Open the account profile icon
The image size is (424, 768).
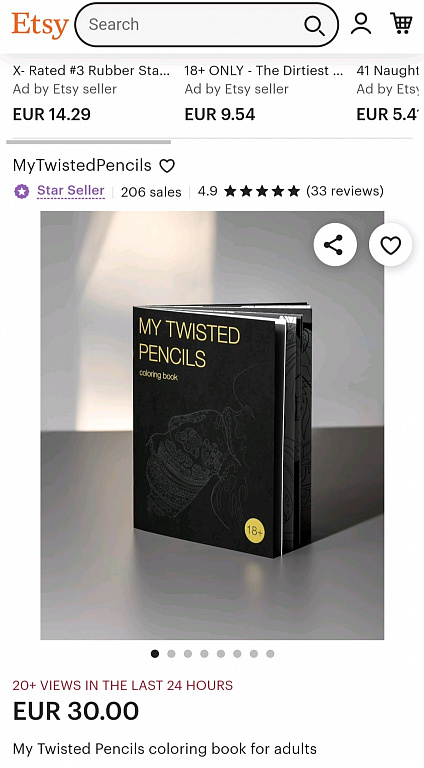point(361,24)
